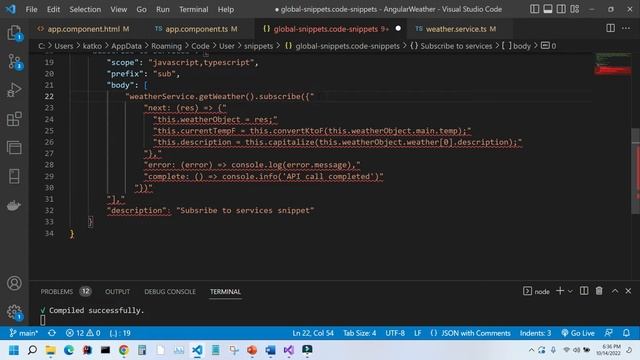Toggle secondary side bar layout icon
Image resolution: width=640 pixels, height=360 pixels.
[x=561, y=9]
